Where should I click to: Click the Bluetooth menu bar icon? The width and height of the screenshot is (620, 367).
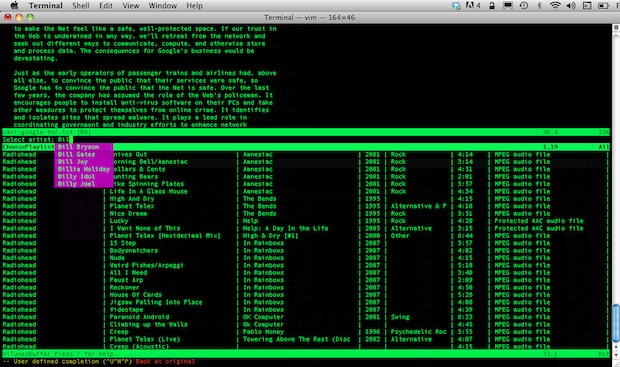pos(539,6)
